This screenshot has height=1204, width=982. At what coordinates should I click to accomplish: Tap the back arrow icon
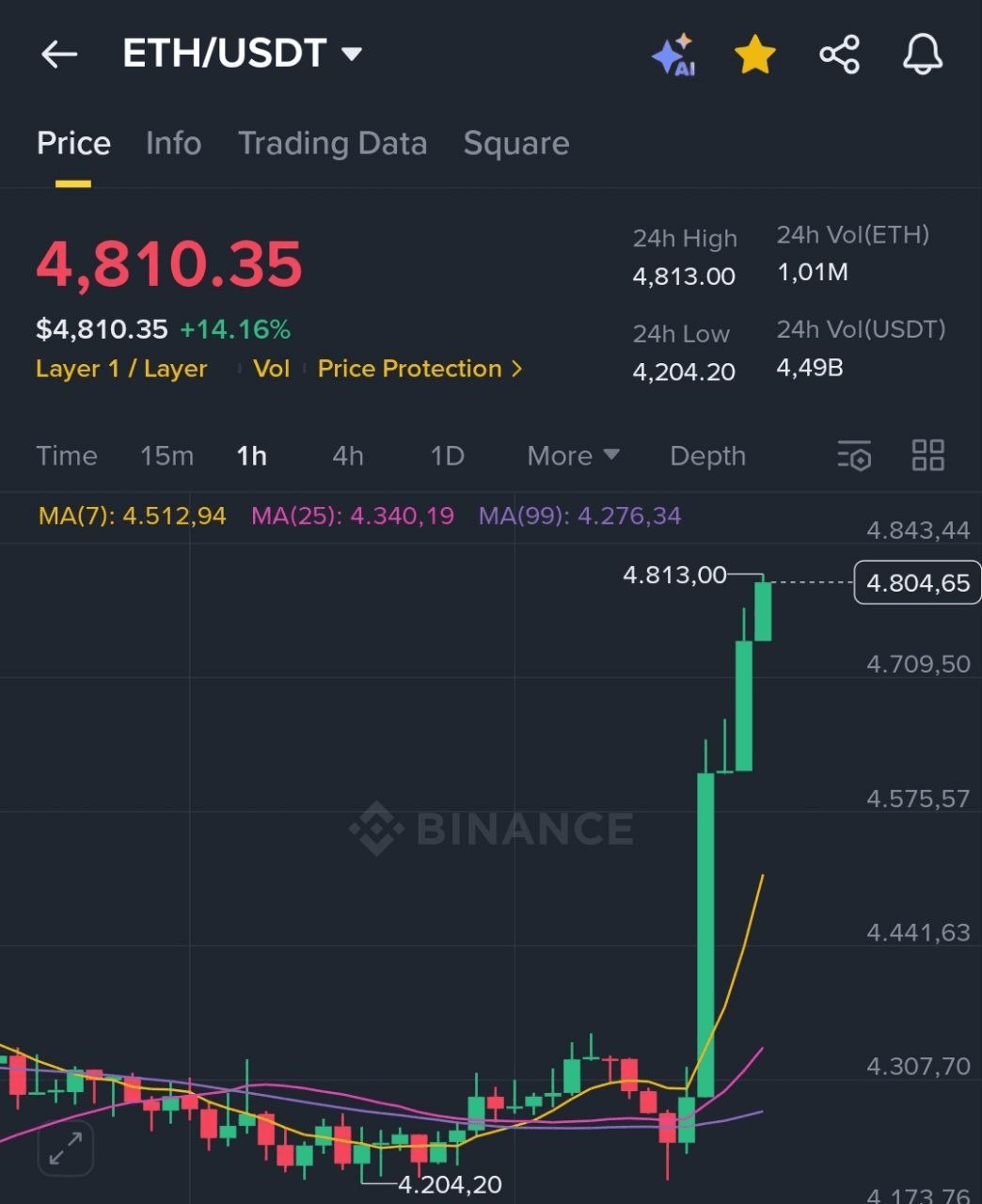tap(59, 55)
